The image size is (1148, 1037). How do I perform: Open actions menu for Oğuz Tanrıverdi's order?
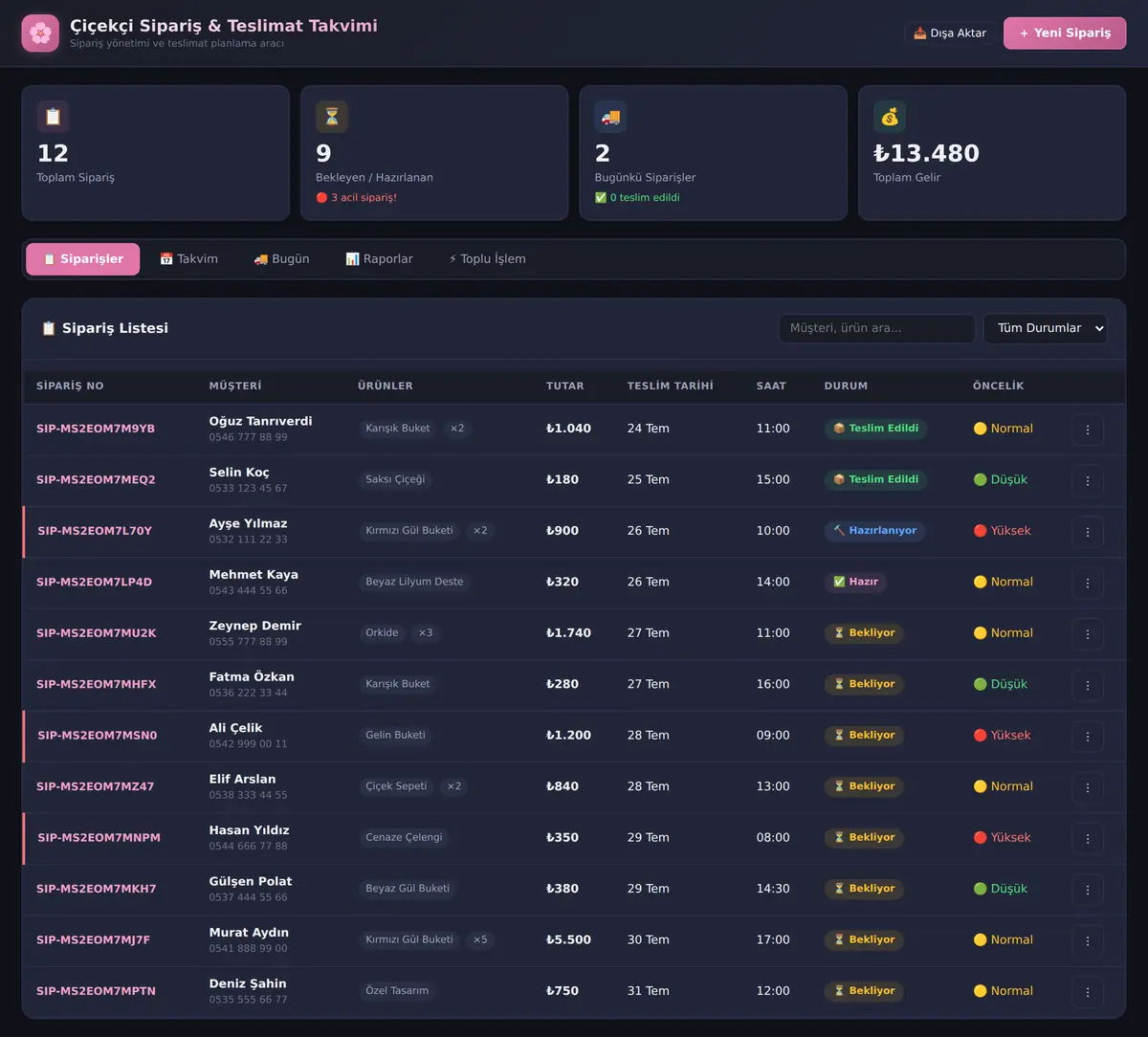(1088, 430)
